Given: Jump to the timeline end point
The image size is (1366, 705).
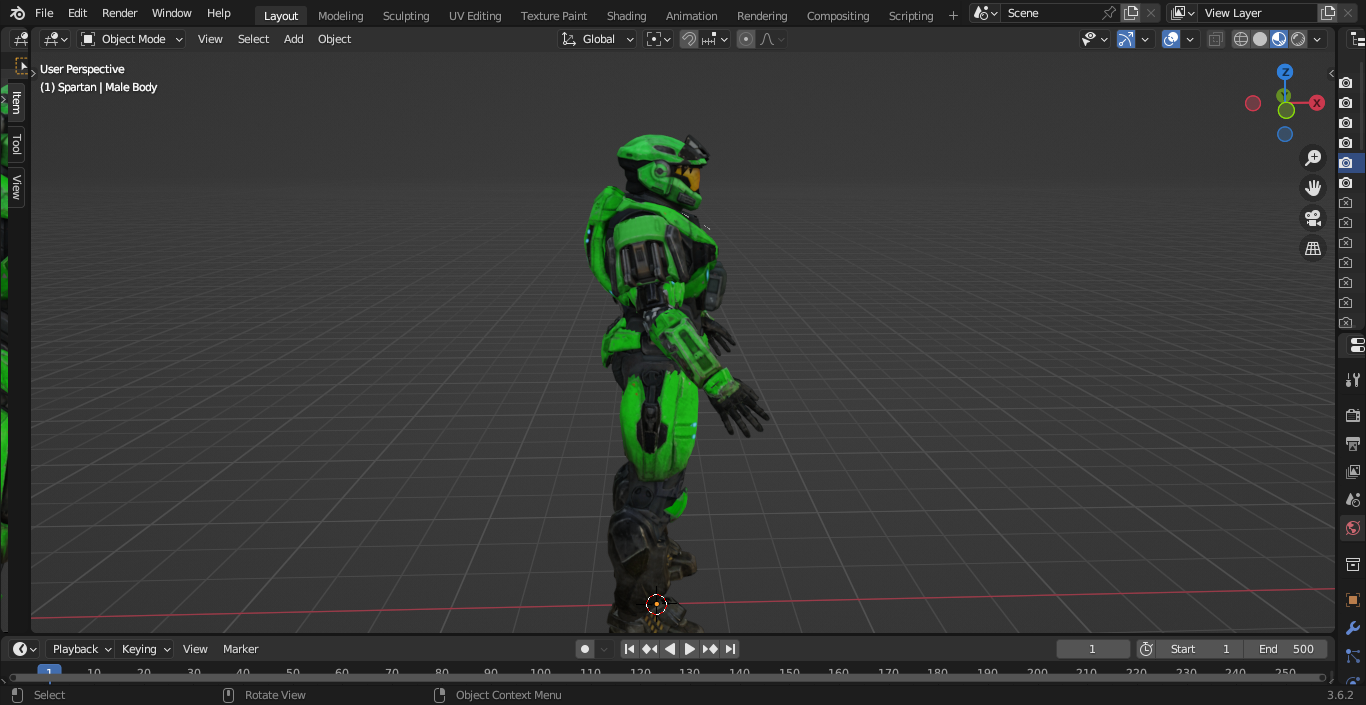Looking at the screenshot, I should click(730, 649).
